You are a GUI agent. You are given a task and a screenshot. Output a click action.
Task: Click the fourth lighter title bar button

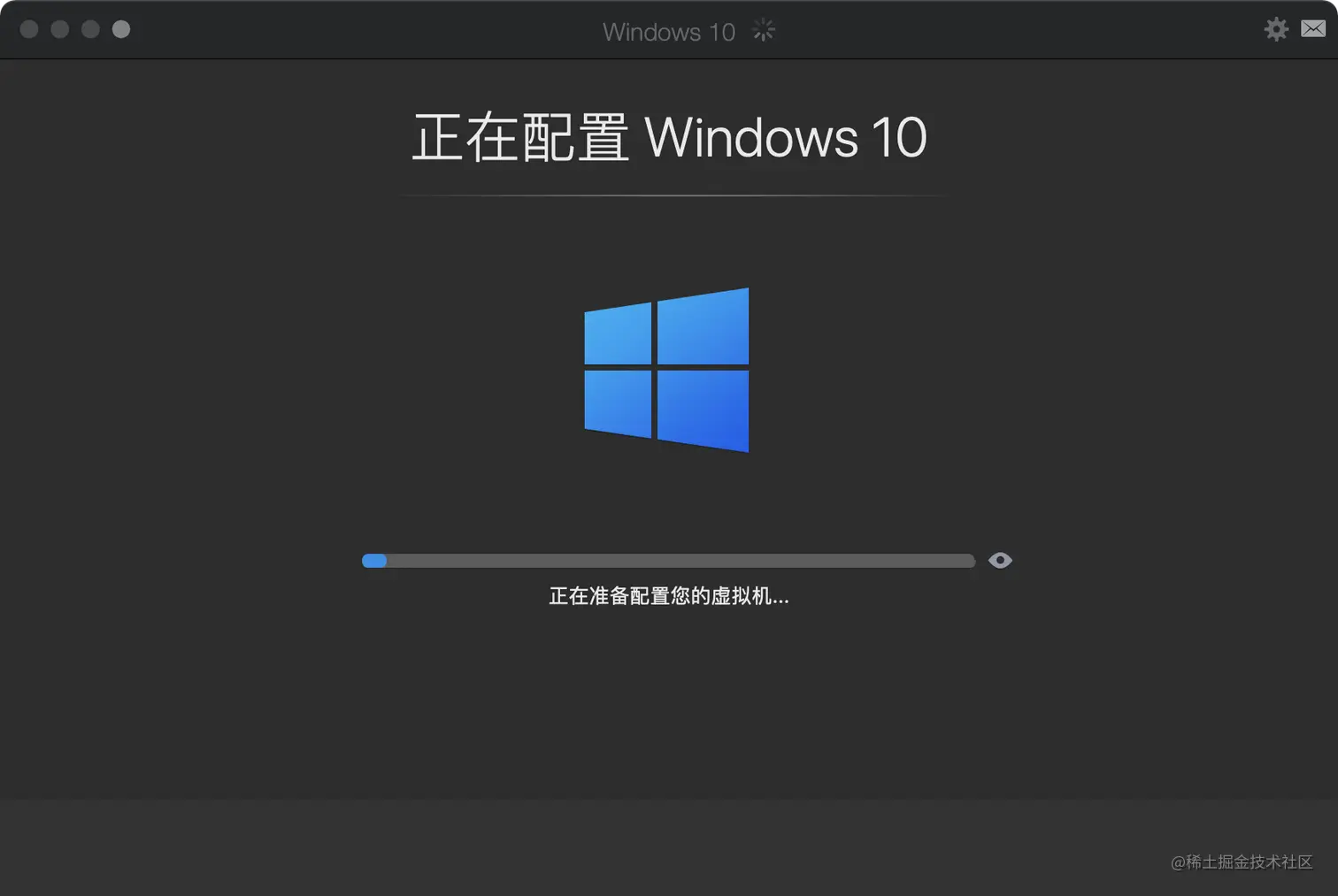pyautogui.click(x=121, y=29)
